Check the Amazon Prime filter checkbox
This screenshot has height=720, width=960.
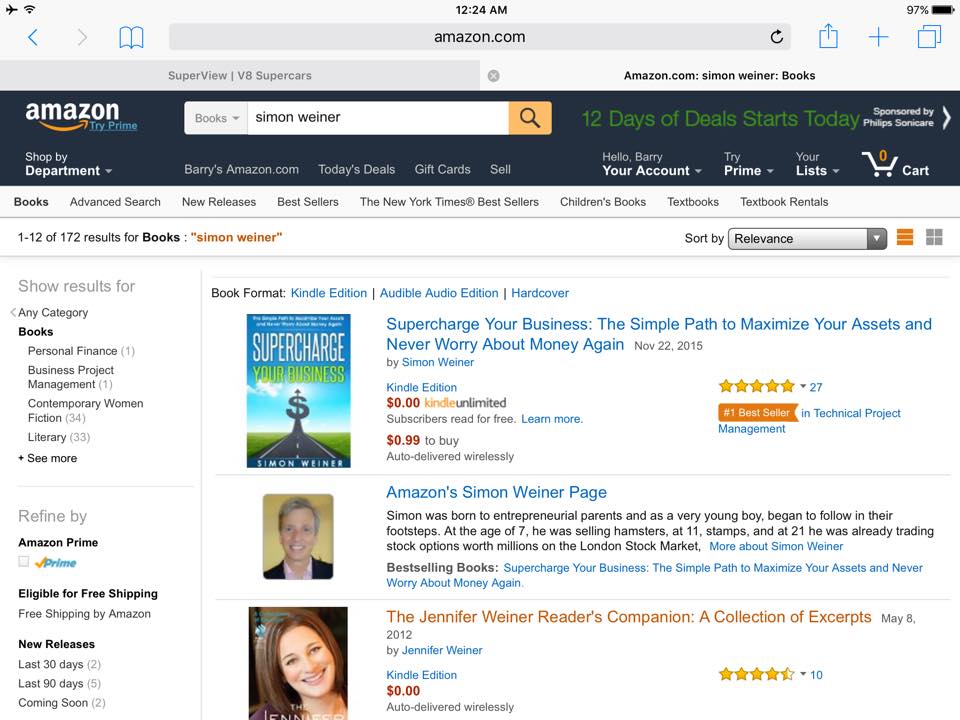tap(23, 561)
